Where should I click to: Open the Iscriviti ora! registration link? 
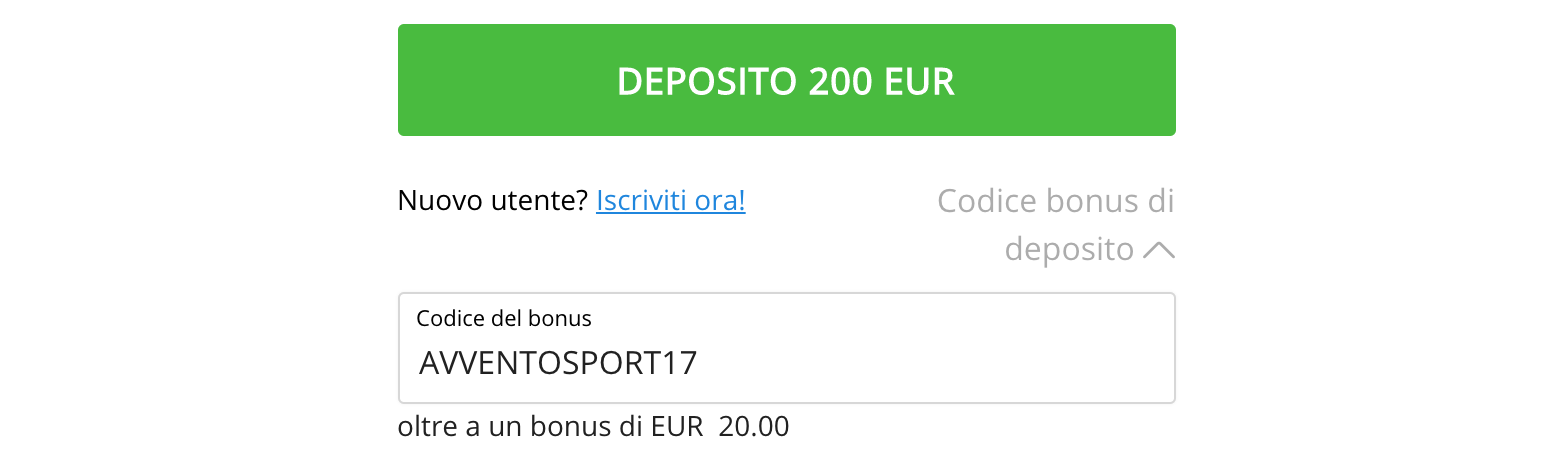pos(670,201)
